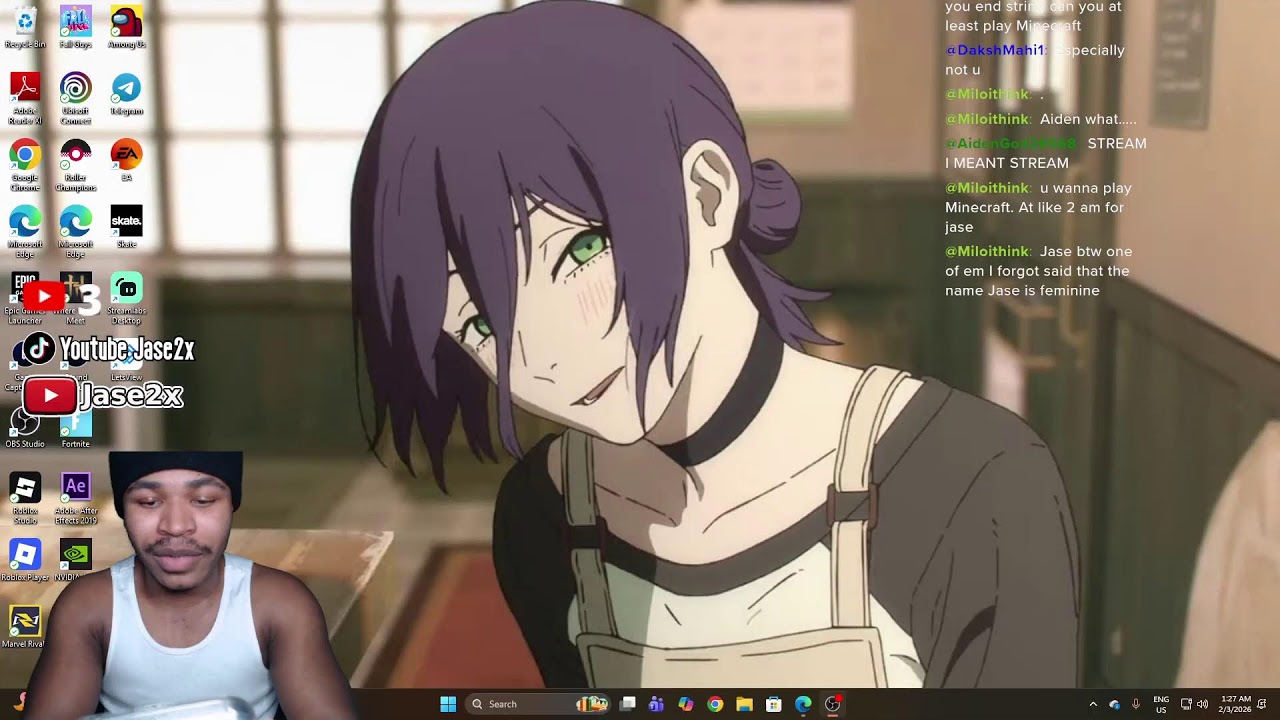Open Roblox Studio desktop shortcut
Image resolution: width=1280 pixels, height=720 pixels.
pos(25,498)
